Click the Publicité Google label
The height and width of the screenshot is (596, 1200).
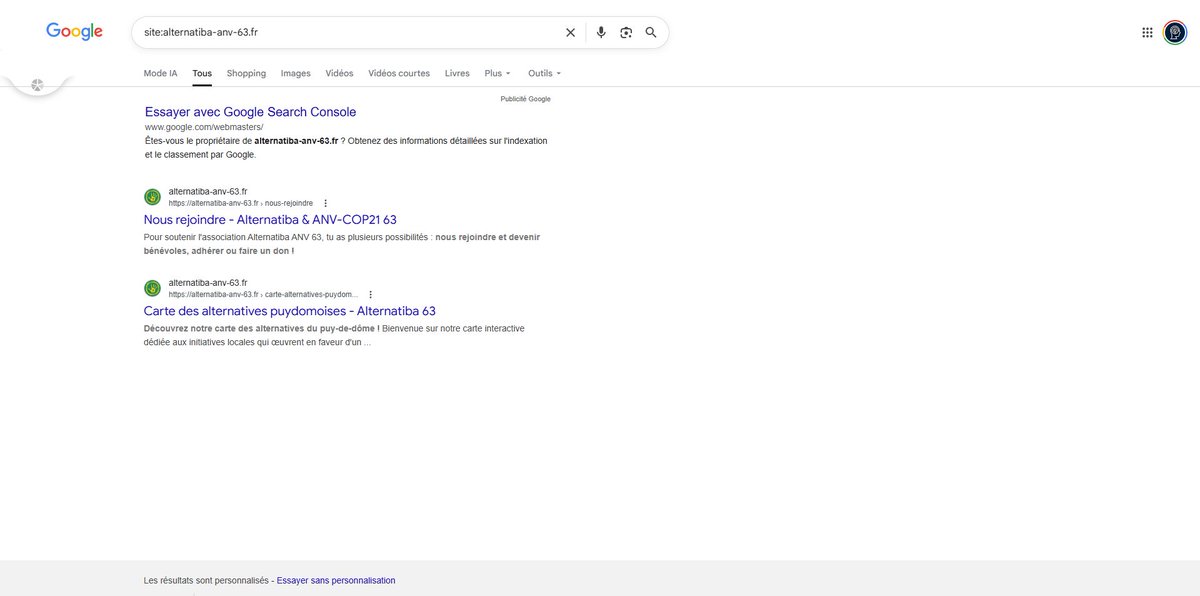525,99
